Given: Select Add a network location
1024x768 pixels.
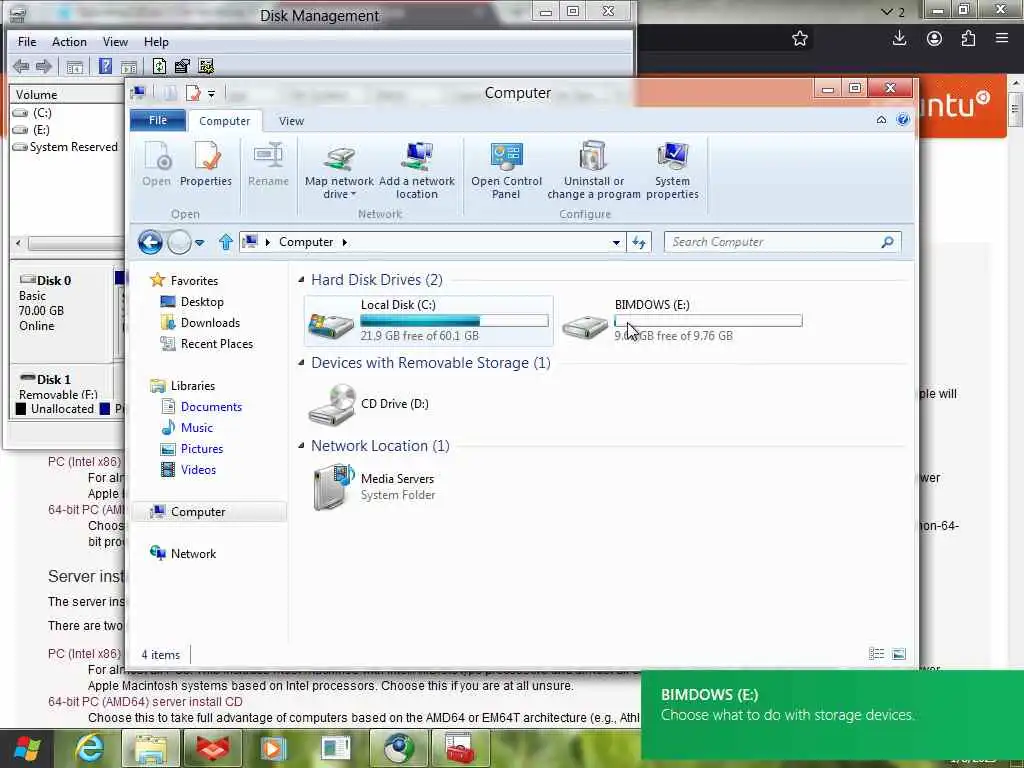Looking at the screenshot, I should 417,170.
